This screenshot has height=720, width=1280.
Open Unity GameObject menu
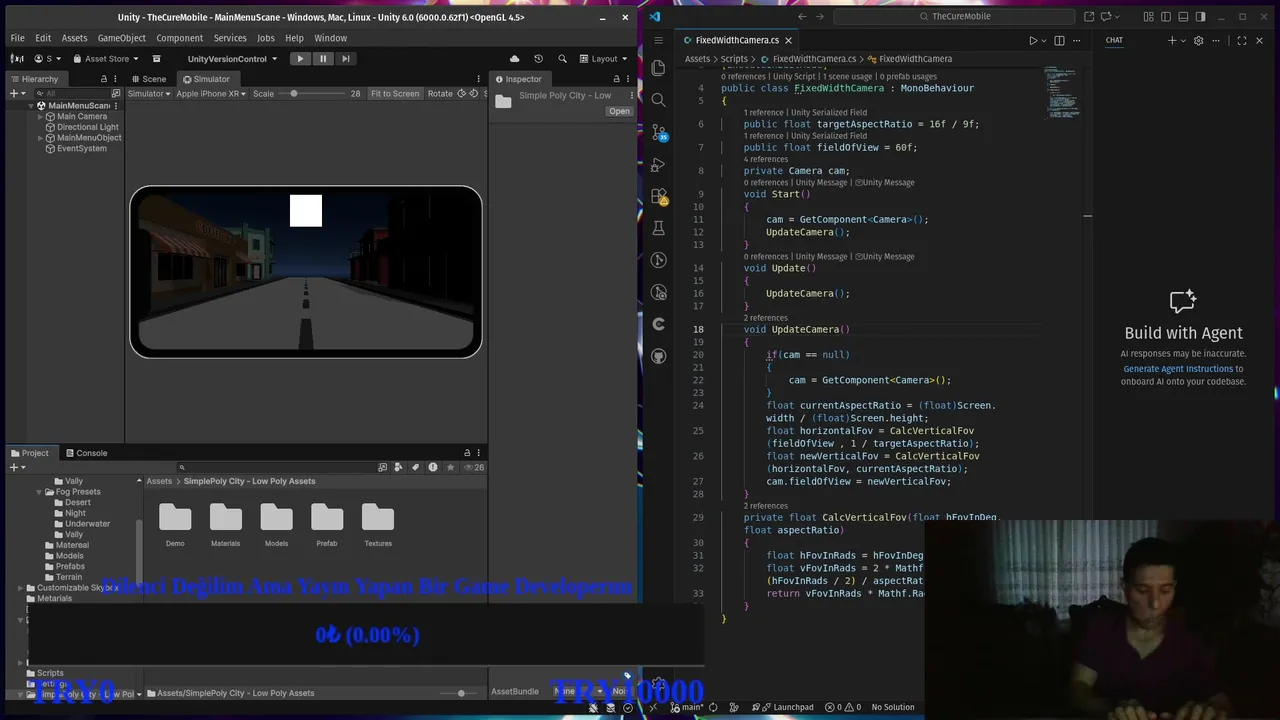click(x=121, y=38)
